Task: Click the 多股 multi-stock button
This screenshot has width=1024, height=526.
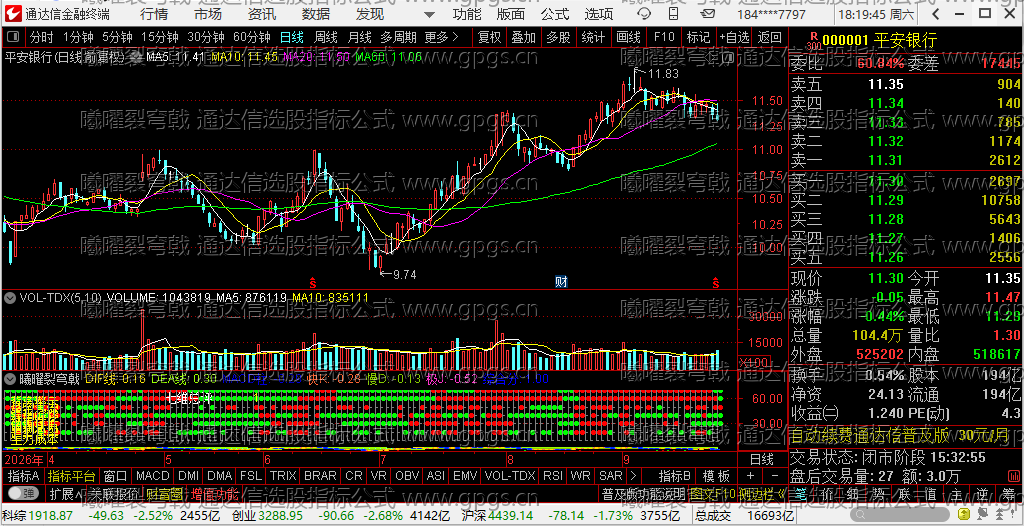Action: pyautogui.click(x=558, y=37)
